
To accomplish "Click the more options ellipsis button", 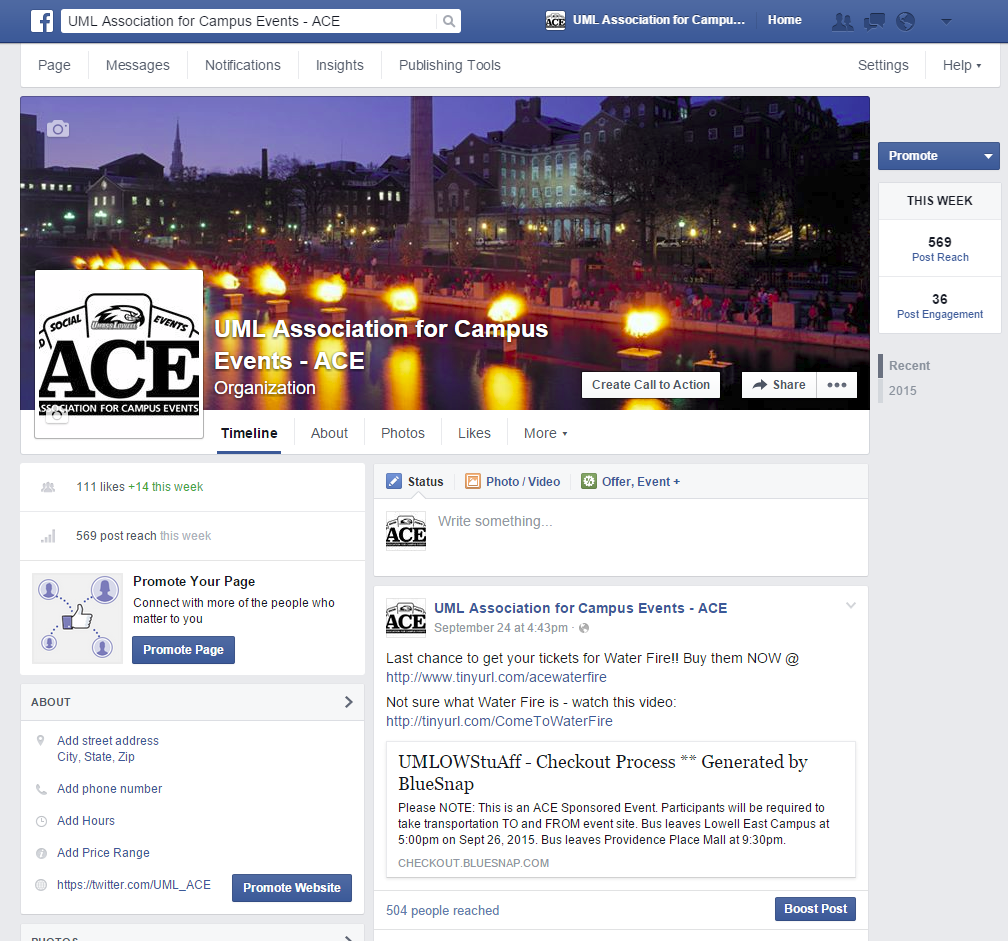I will coord(836,385).
